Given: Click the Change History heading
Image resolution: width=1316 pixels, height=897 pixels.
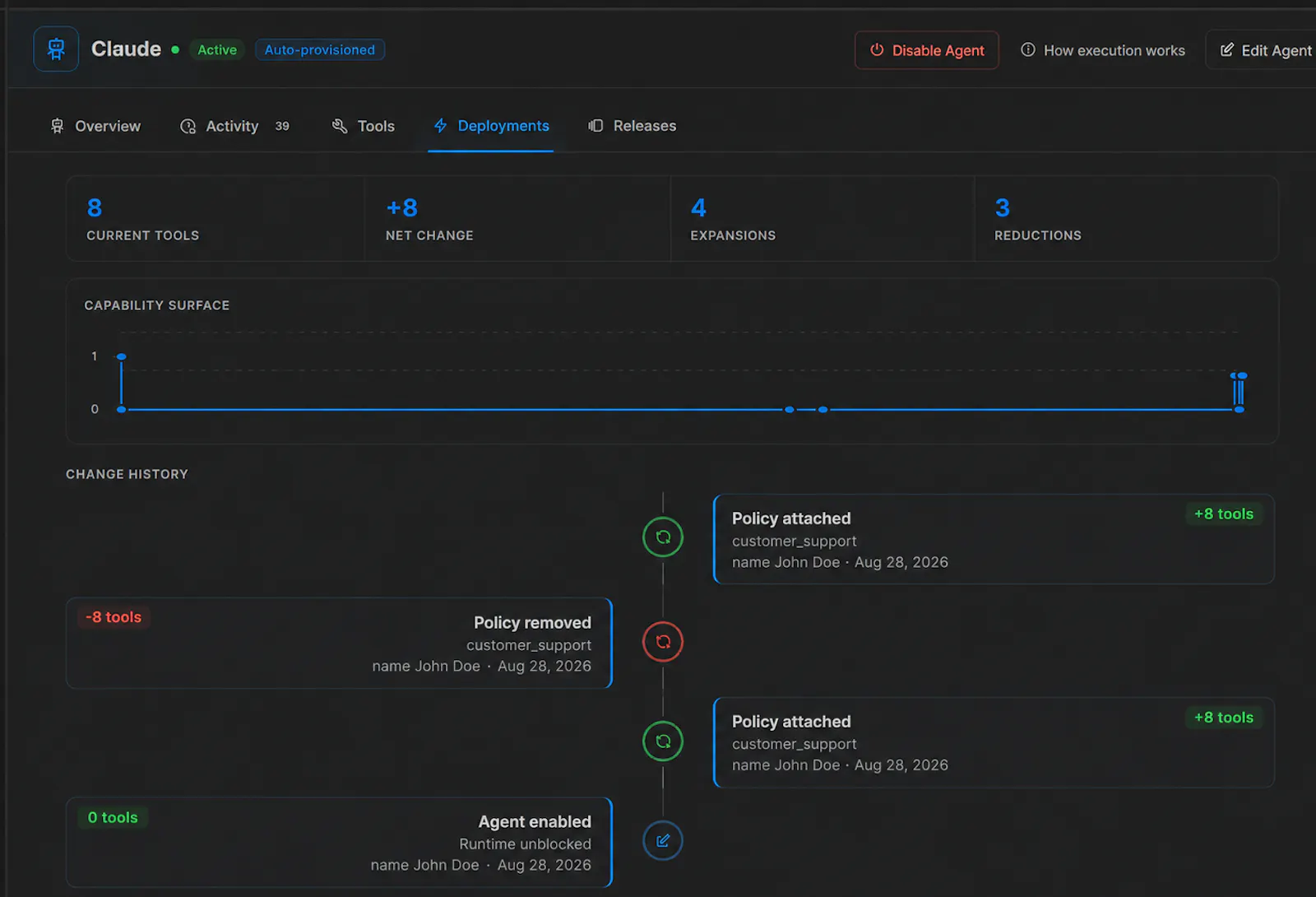Looking at the screenshot, I should (x=127, y=474).
